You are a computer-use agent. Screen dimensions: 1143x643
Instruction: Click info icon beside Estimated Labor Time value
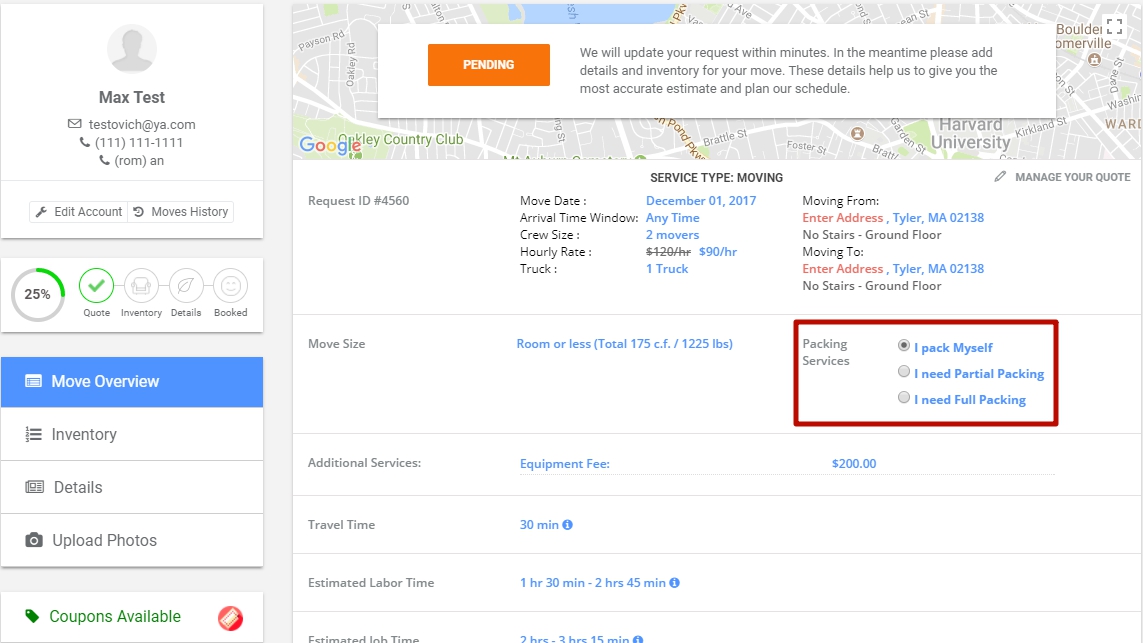tap(674, 582)
